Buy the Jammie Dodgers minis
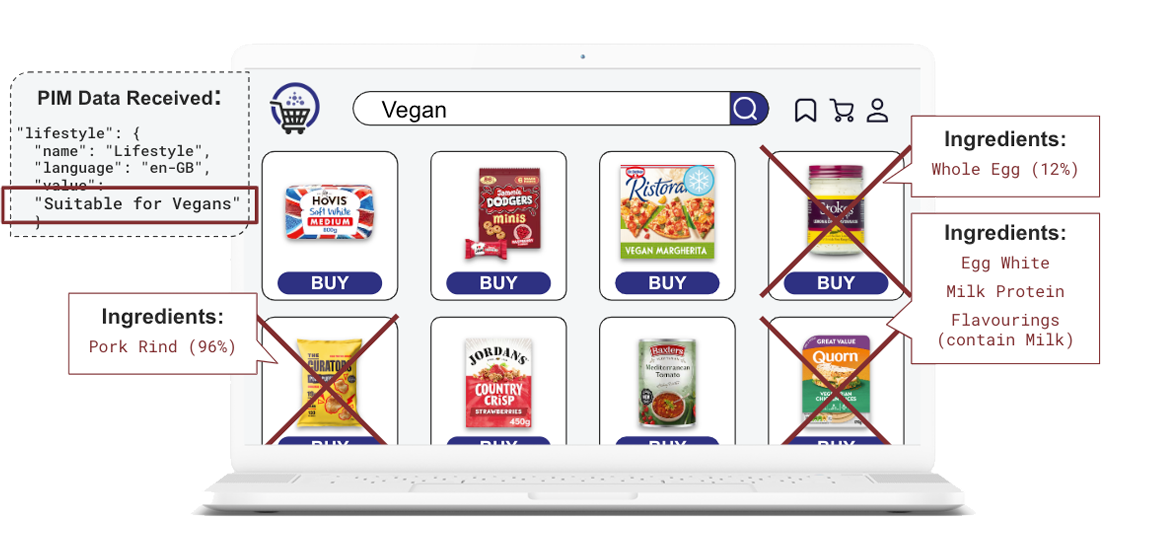 (x=498, y=283)
